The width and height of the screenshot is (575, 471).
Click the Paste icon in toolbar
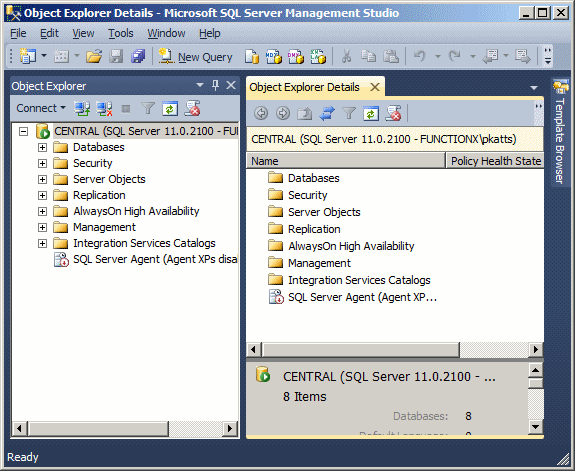(x=391, y=56)
